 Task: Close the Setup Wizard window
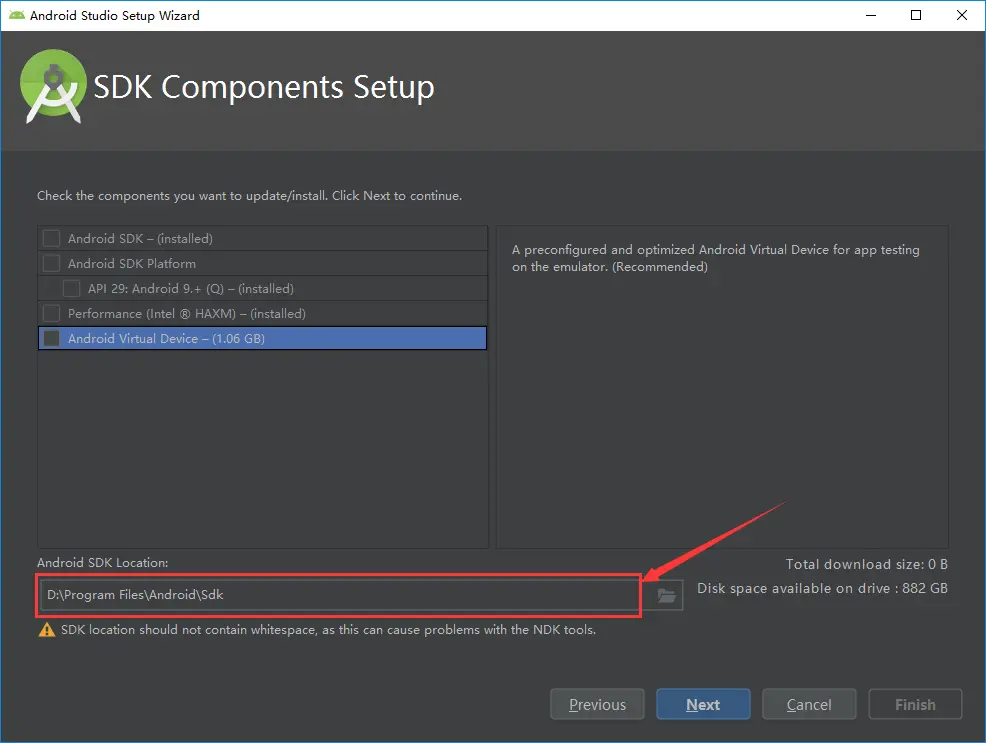[x=961, y=15]
